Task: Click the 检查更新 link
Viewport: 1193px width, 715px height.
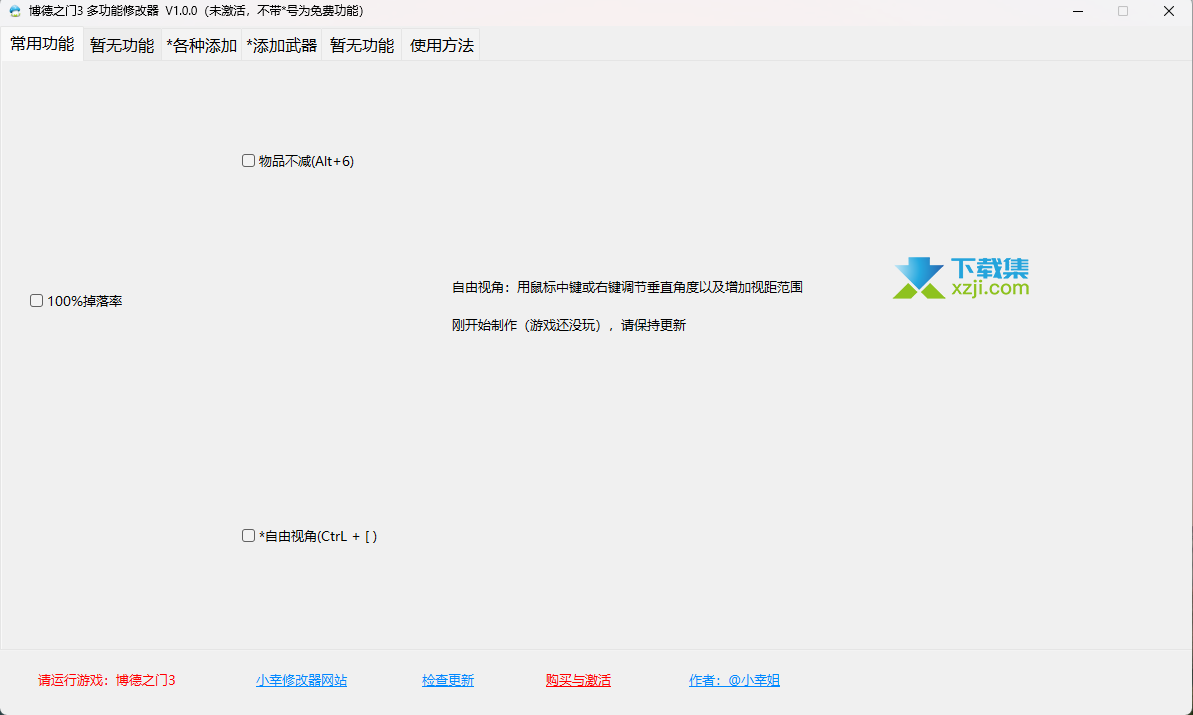Action: 448,681
